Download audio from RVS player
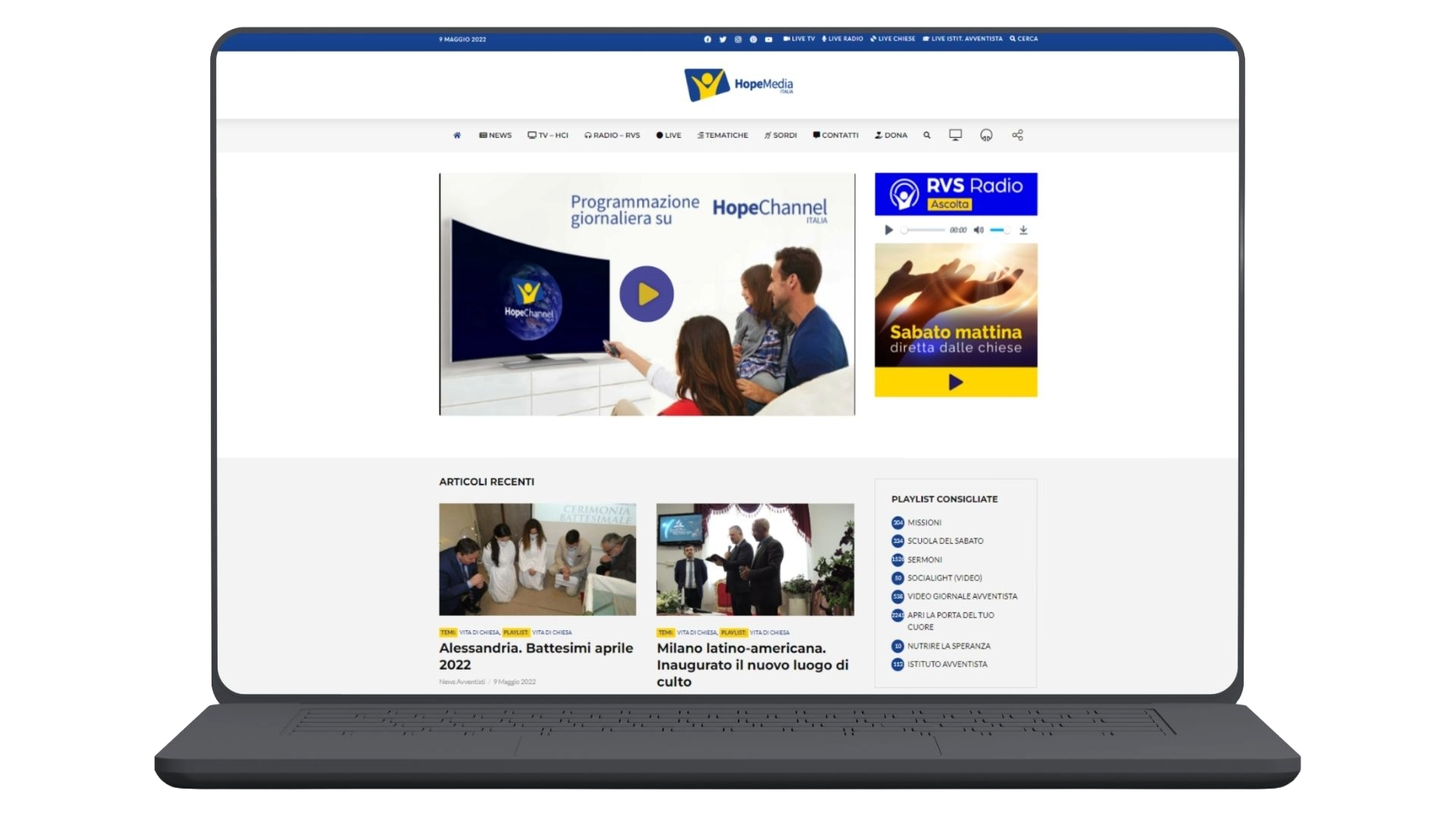 click(x=1023, y=230)
